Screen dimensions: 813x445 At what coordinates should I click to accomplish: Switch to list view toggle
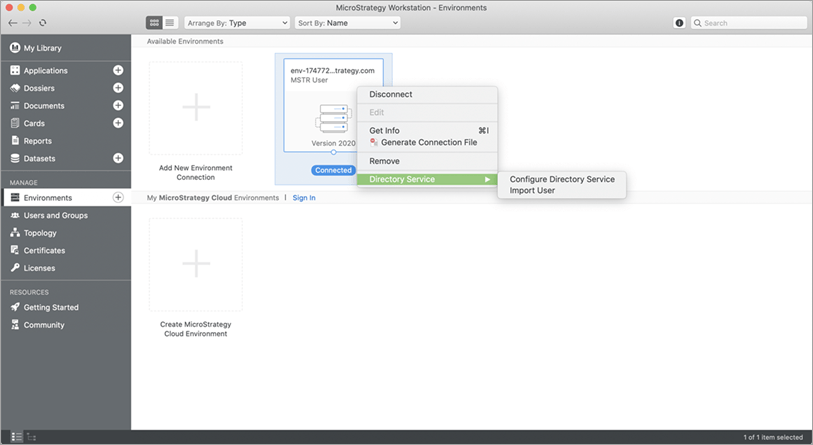pyautogui.click(x=169, y=22)
